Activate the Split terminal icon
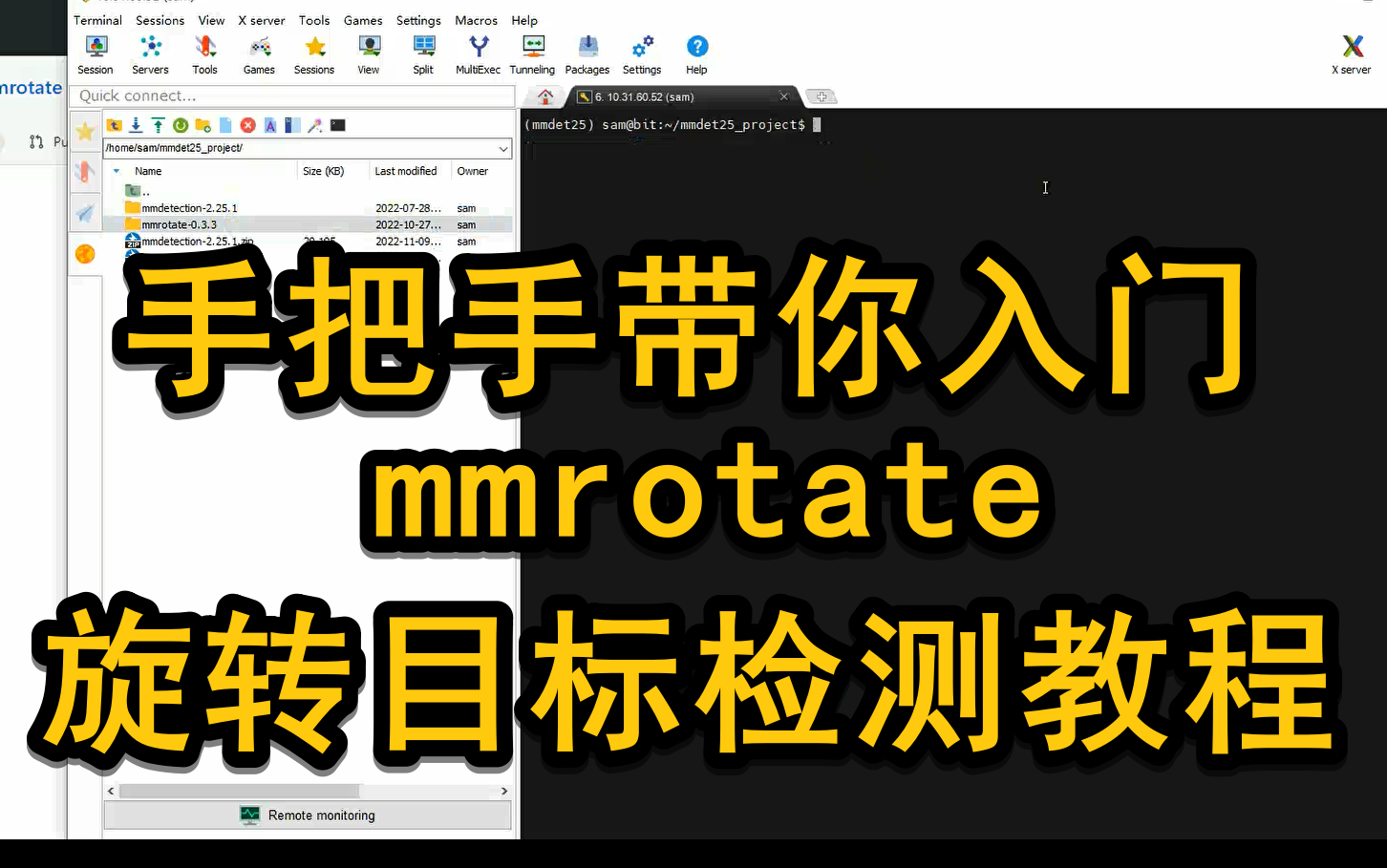The width and height of the screenshot is (1387, 868). click(423, 54)
